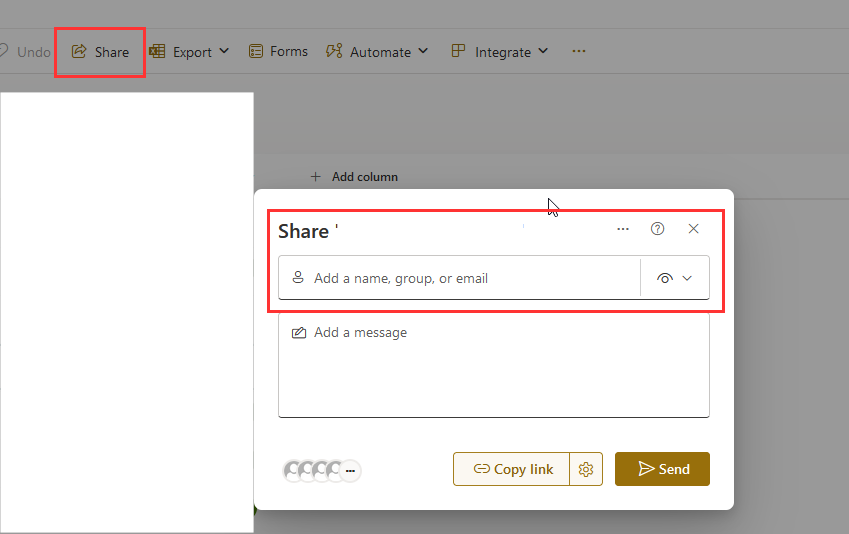Expand the Automate dropdown chevron
Screen dimensions: 849x534
(x=423, y=51)
